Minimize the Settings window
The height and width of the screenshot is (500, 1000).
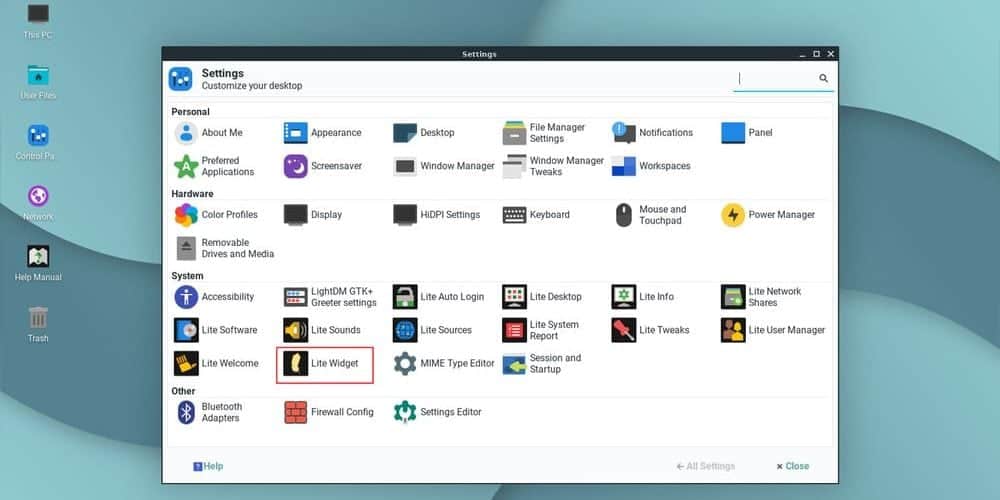[803, 54]
